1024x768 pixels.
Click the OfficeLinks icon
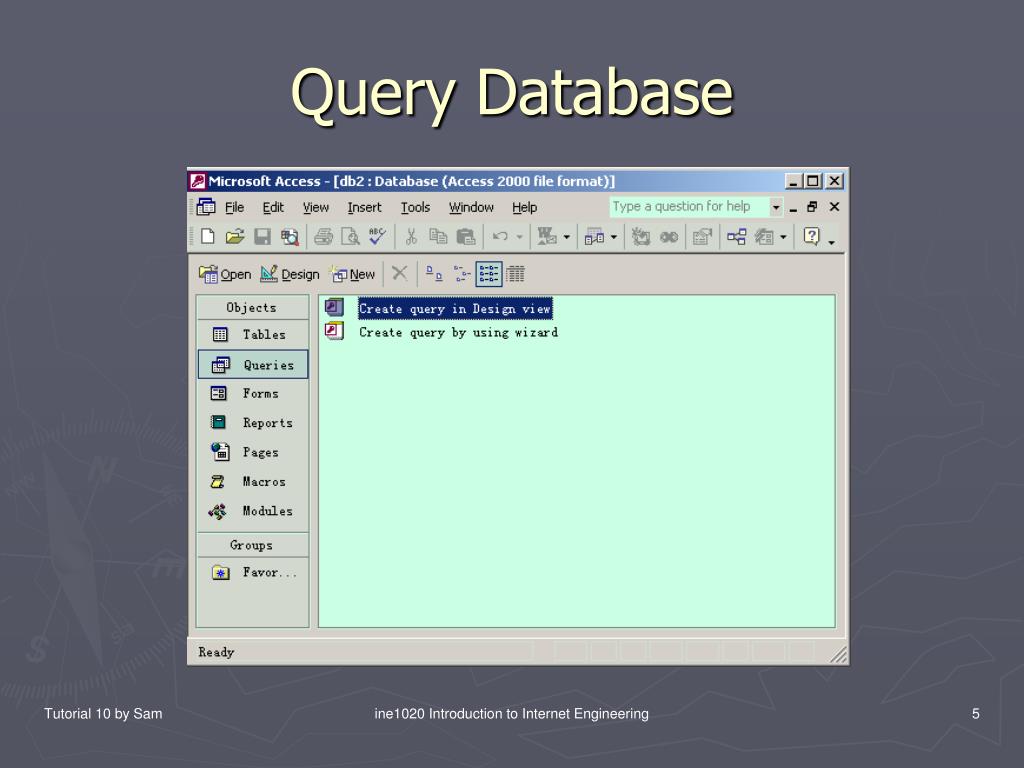[546, 236]
